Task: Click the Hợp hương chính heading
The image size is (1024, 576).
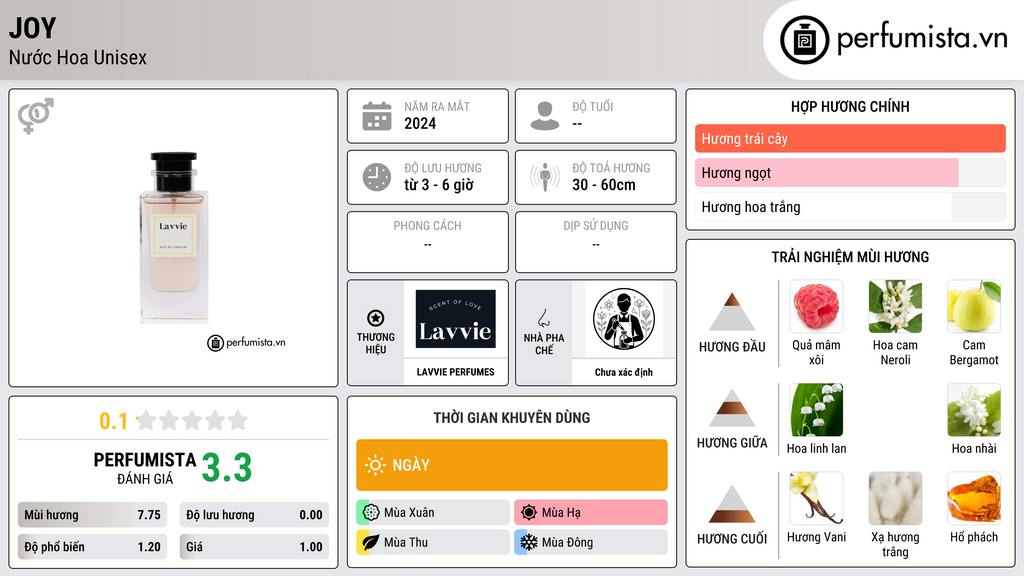Action: [850, 106]
